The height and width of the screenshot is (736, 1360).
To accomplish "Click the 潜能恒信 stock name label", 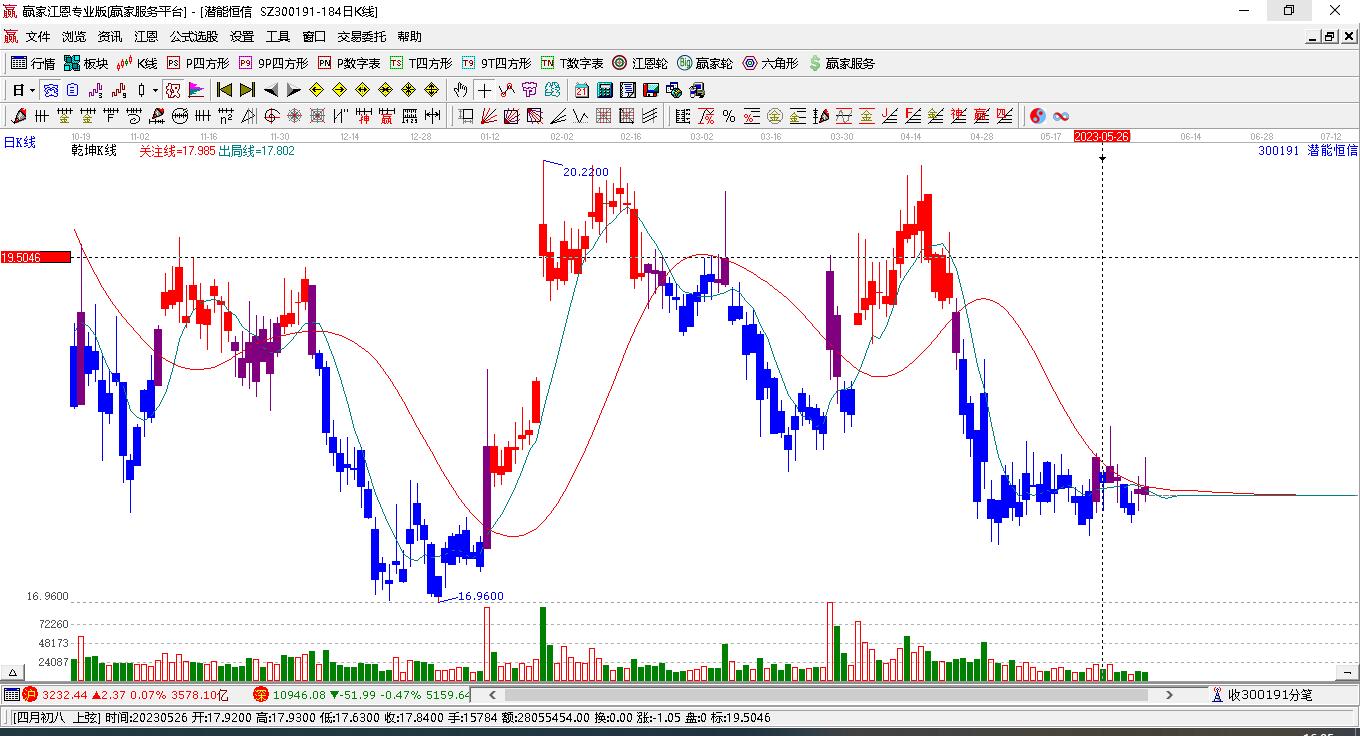I will (x=1332, y=151).
